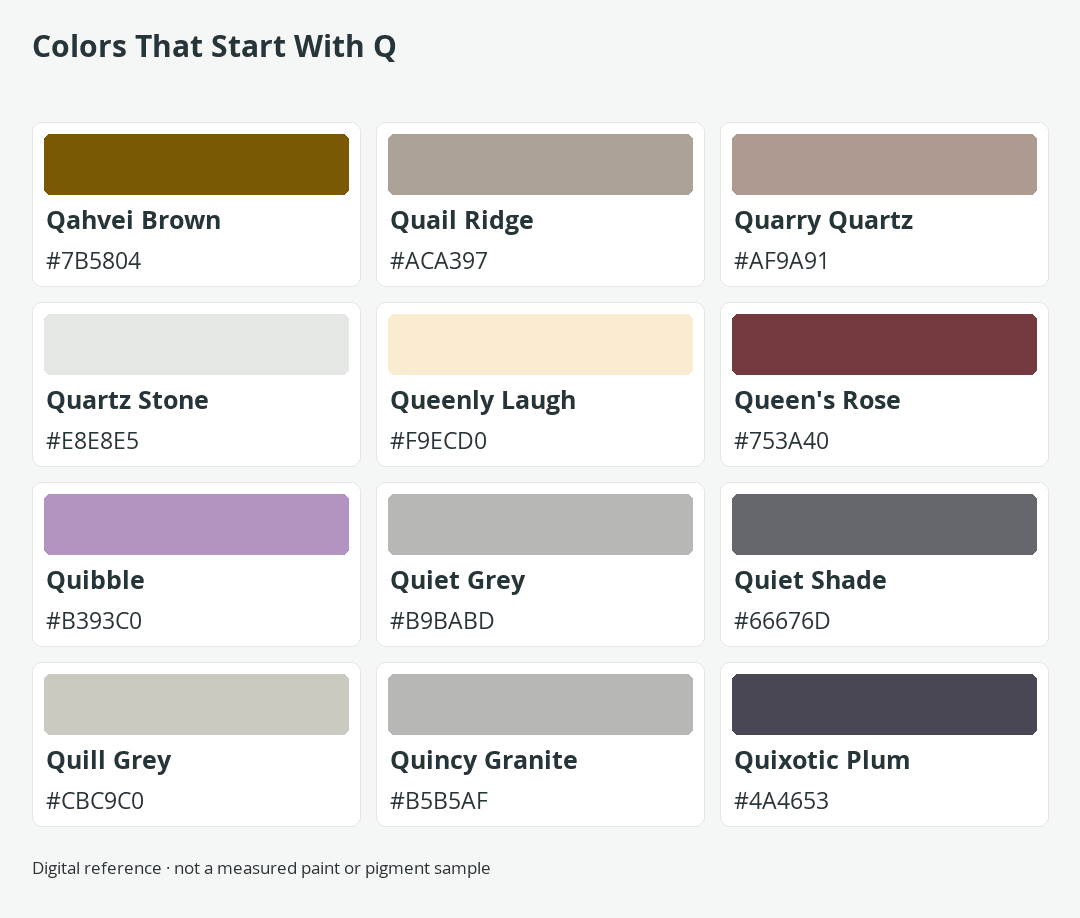The width and height of the screenshot is (1080, 918).
Task: Select hex code #AF9A91
Action: click(781, 261)
